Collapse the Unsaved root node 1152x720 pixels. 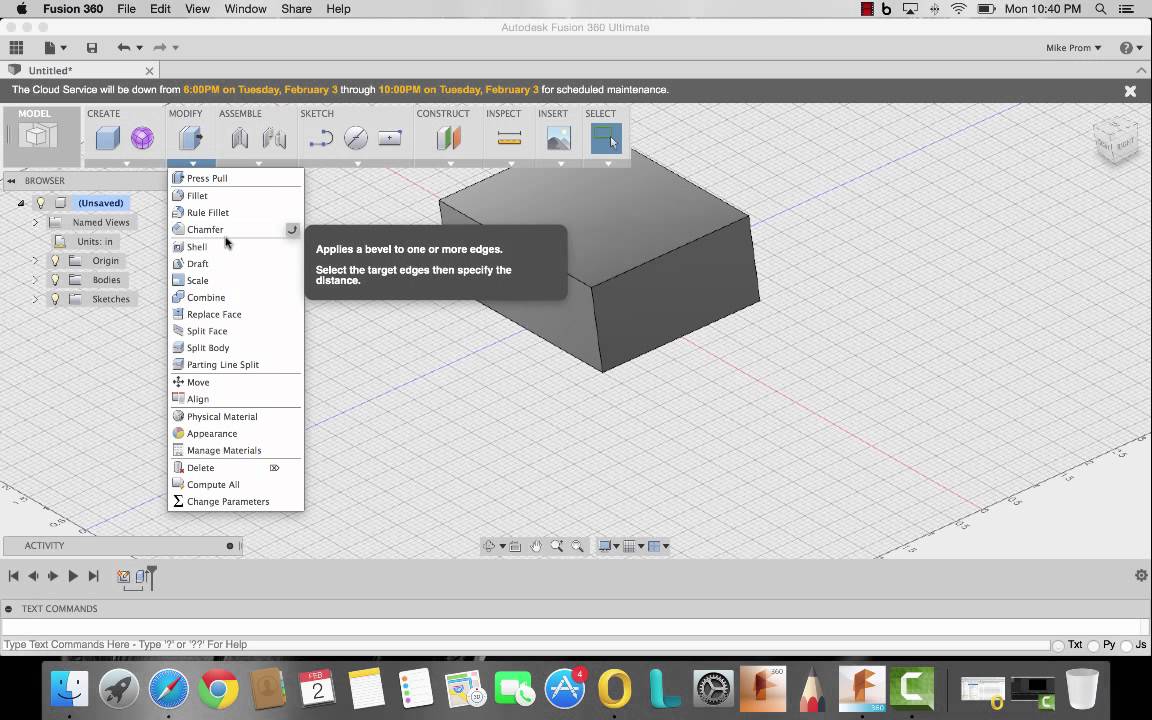click(x=21, y=203)
